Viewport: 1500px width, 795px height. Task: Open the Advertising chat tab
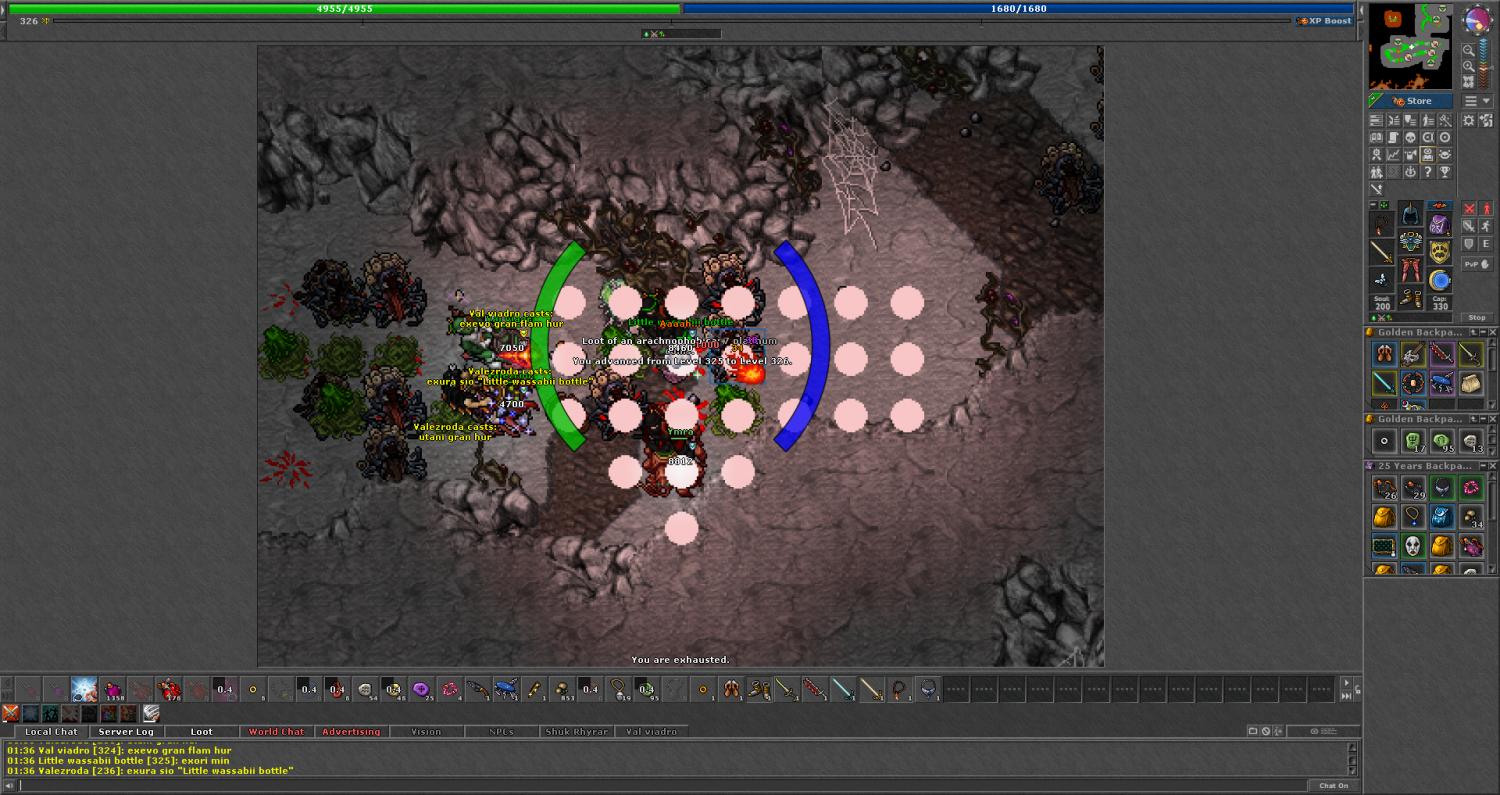click(351, 732)
